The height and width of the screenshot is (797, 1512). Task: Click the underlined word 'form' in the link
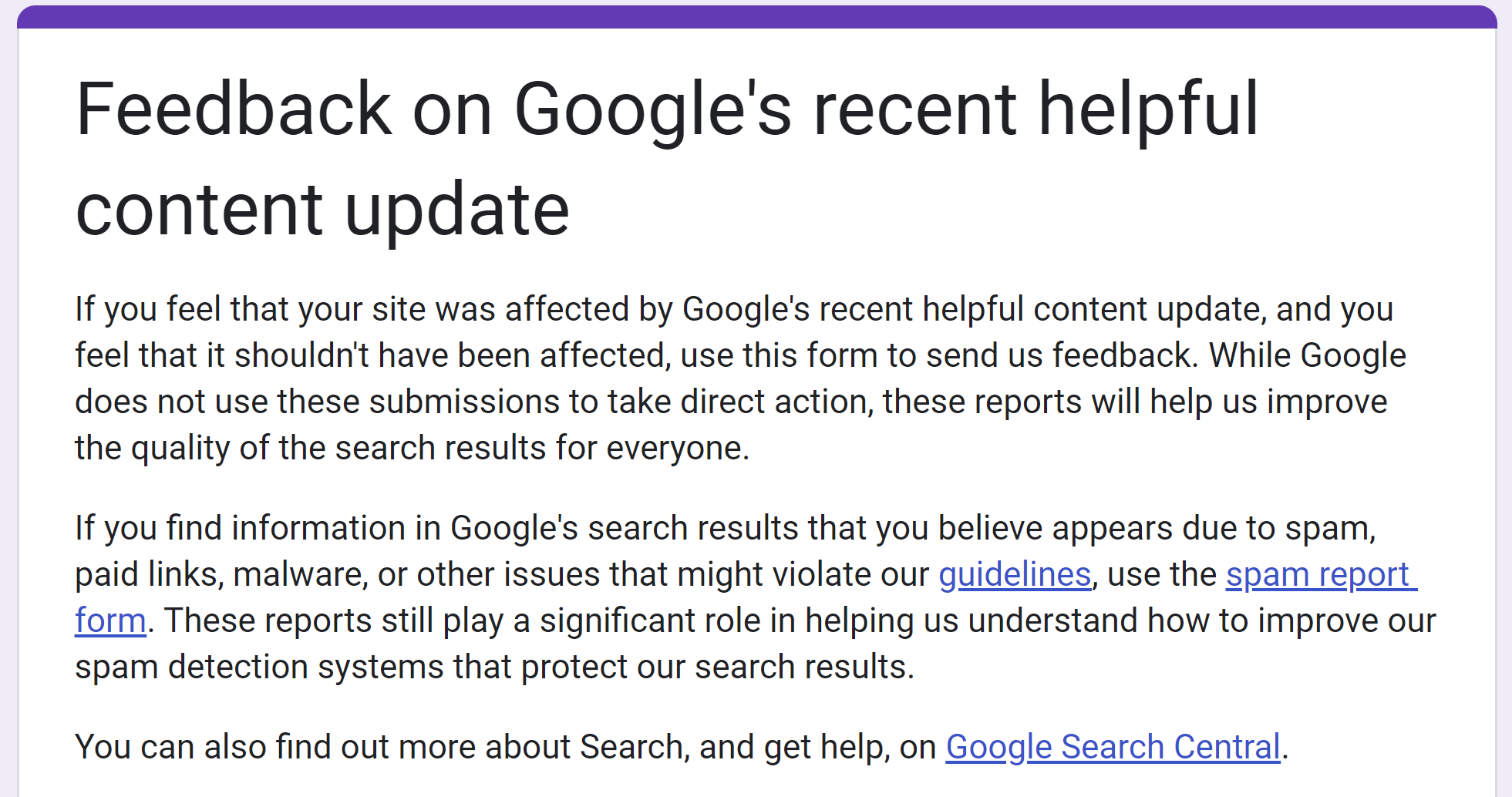(x=109, y=620)
